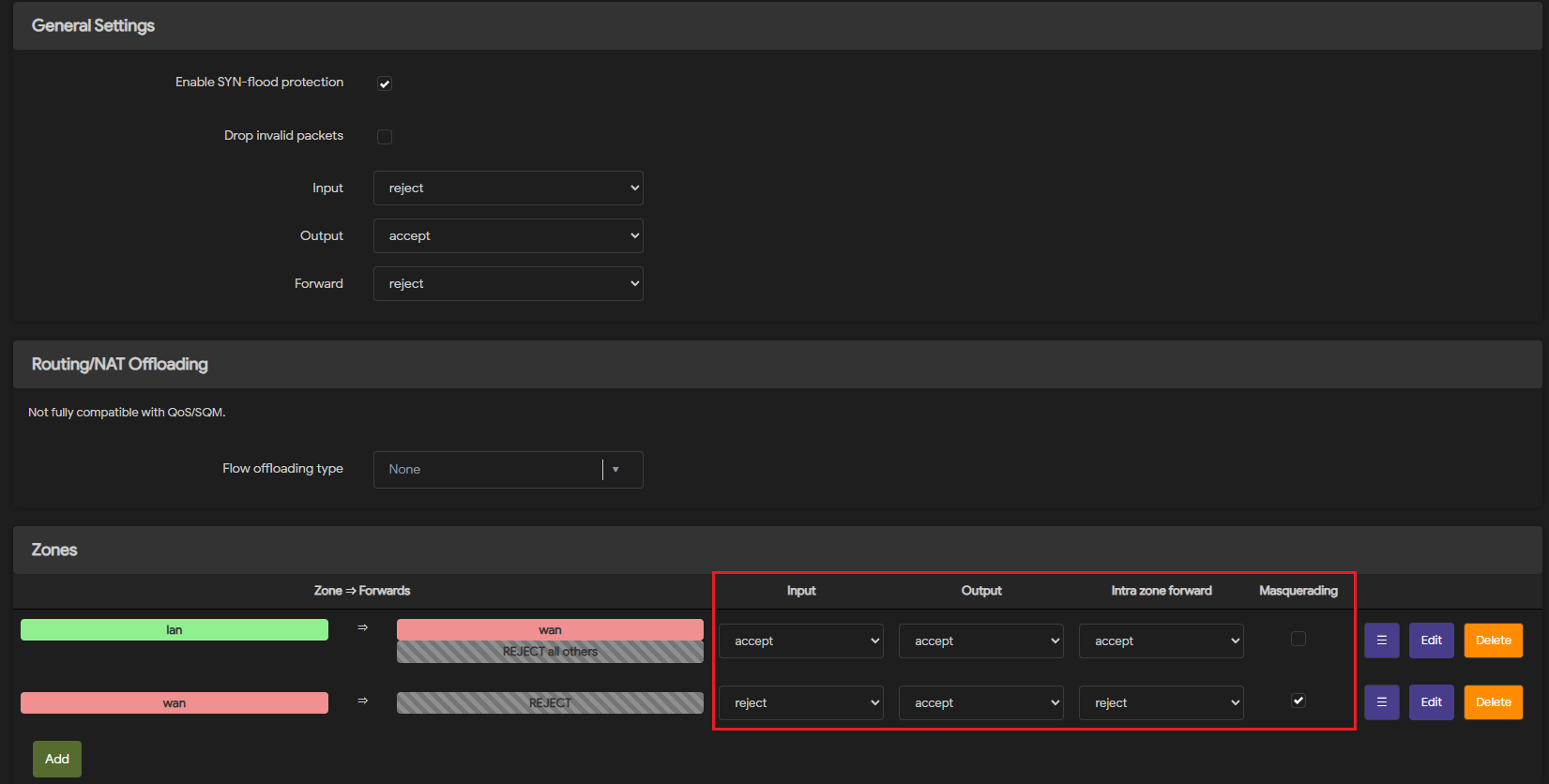Change lan zone Intra zone forward dropdown
This screenshot has height=784, width=1549.
[x=1162, y=641]
